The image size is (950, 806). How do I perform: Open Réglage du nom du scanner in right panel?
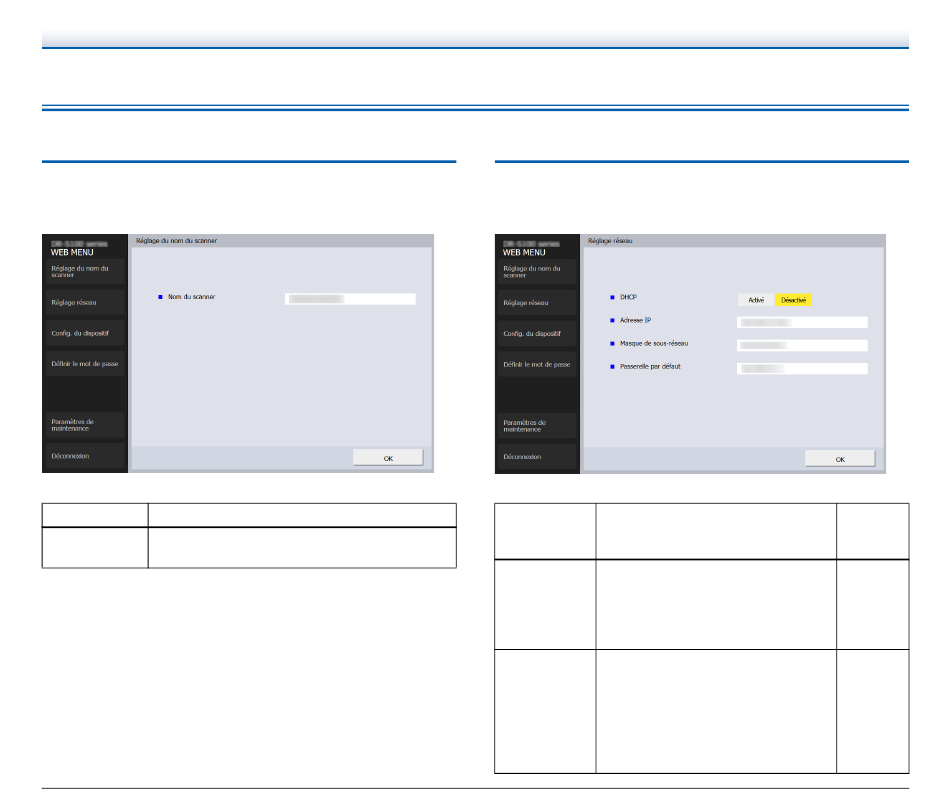(537, 272)
